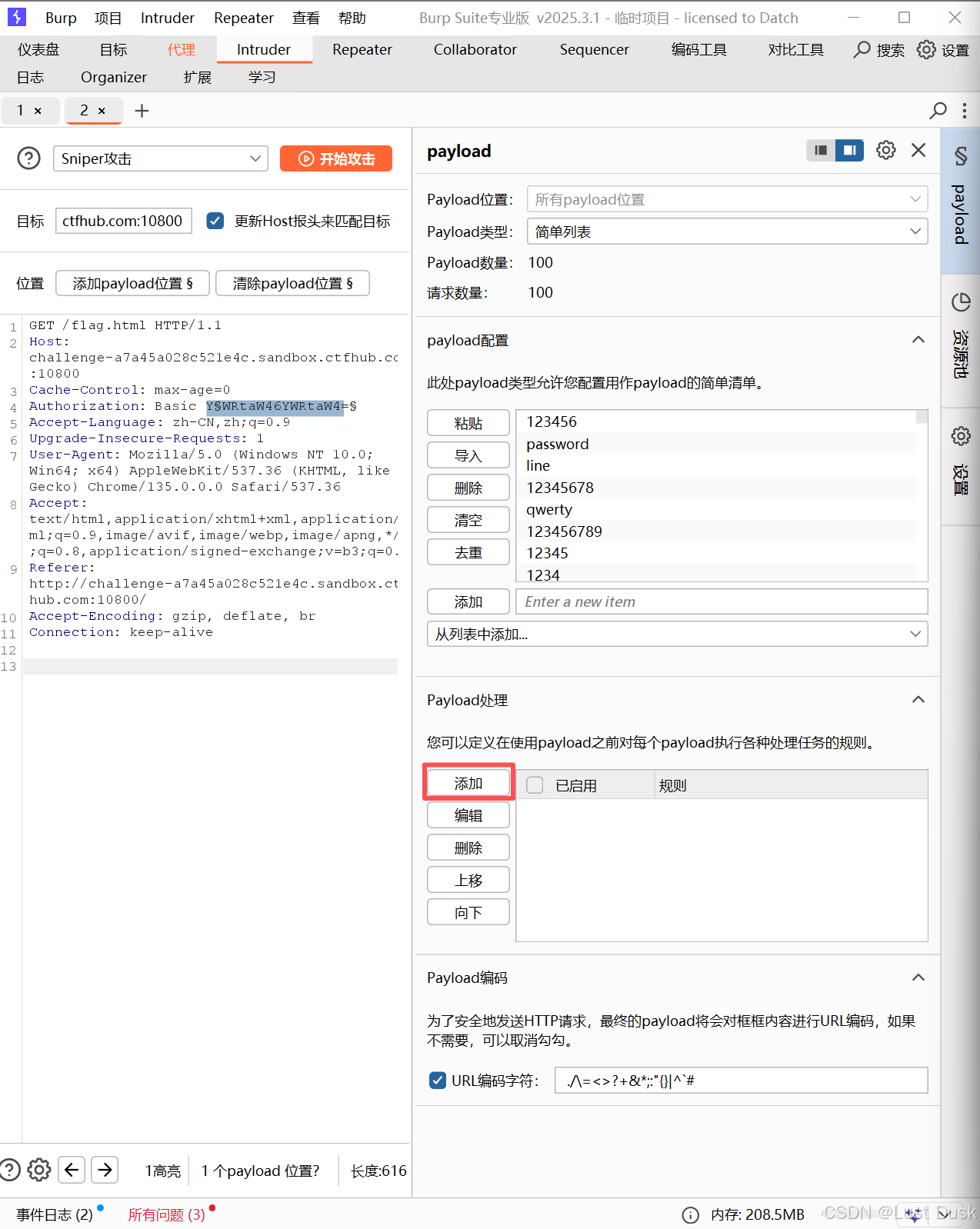This screenshot has height=1229, width=980.
Task: Open Payload position dropdown
Action: [727, 199]
